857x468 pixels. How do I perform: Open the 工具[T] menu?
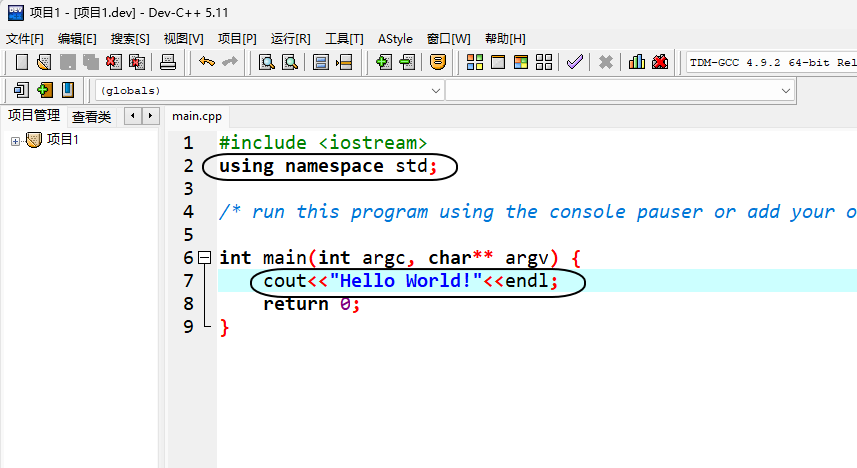[x=344, y=39]
